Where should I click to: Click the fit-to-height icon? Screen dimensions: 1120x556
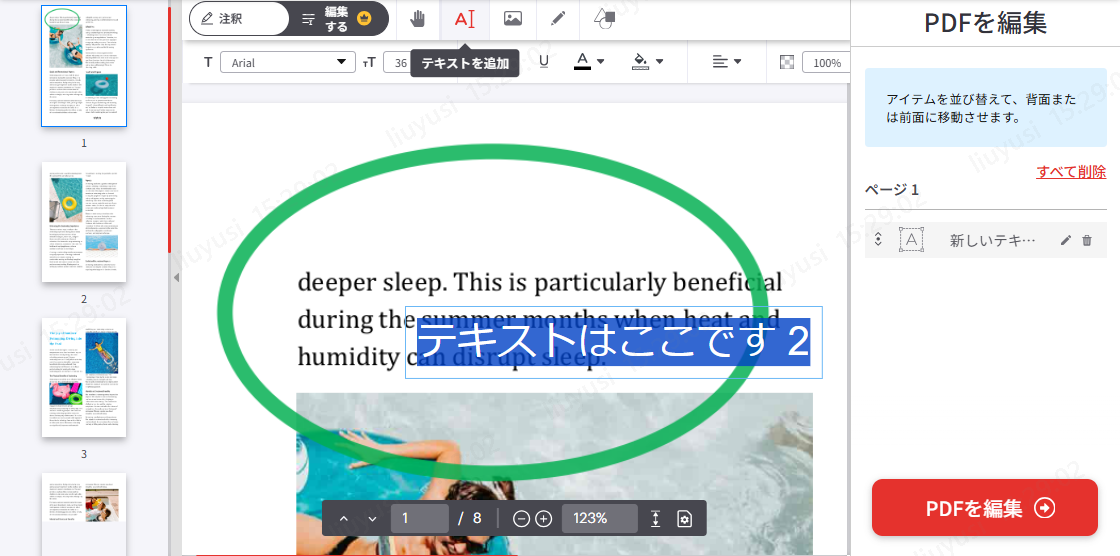[656, 519]
